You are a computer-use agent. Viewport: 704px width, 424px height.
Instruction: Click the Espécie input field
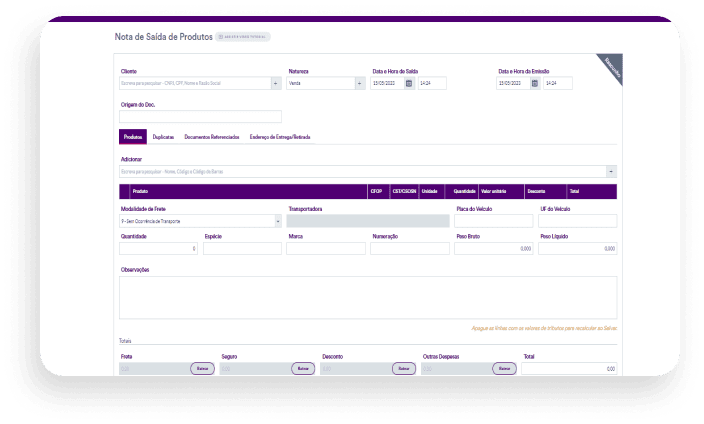(x=242, y=248)
